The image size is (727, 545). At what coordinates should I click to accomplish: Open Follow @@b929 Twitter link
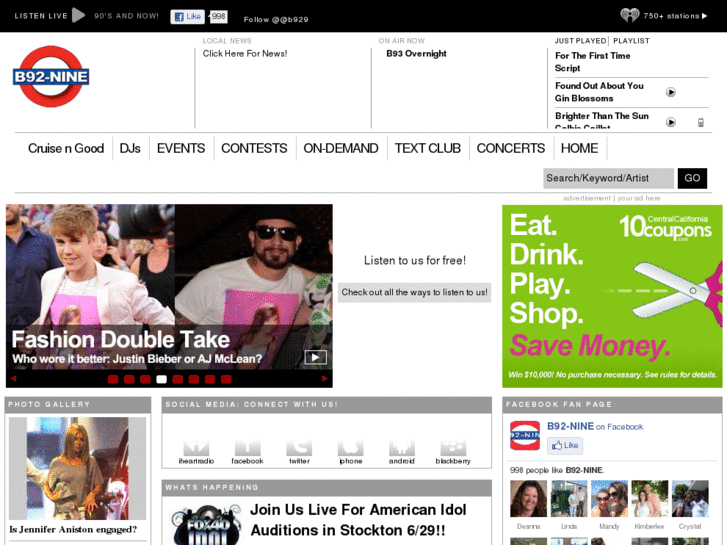coord(276,19)
